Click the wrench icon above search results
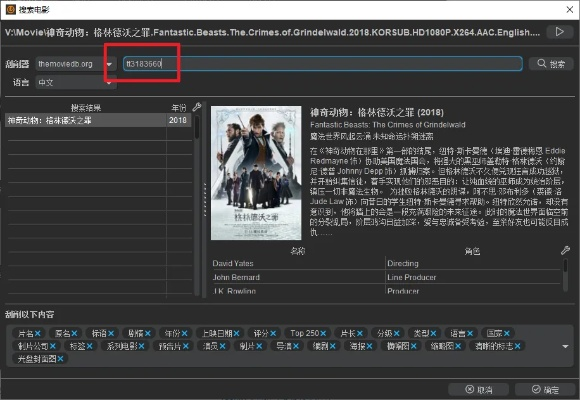This screenshot has width=580, height=400. pyautogui.click(x=197, y=107)
